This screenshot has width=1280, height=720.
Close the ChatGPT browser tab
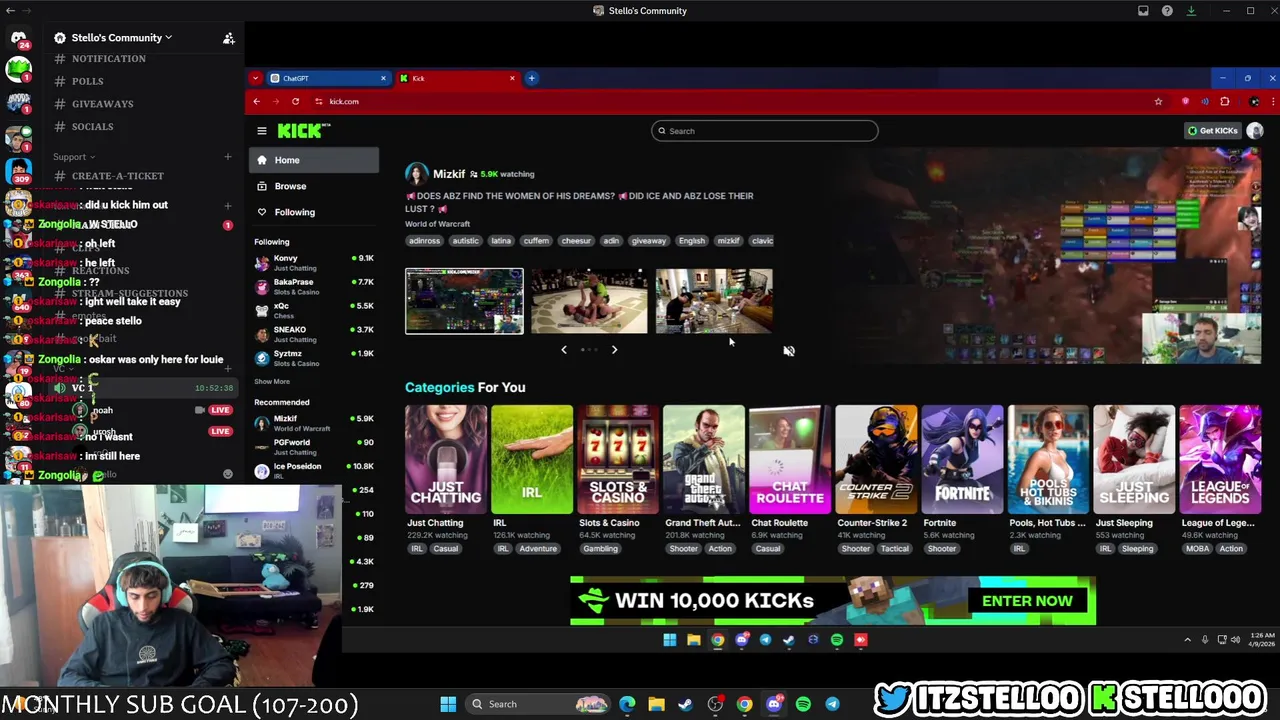tap(383, 78)
